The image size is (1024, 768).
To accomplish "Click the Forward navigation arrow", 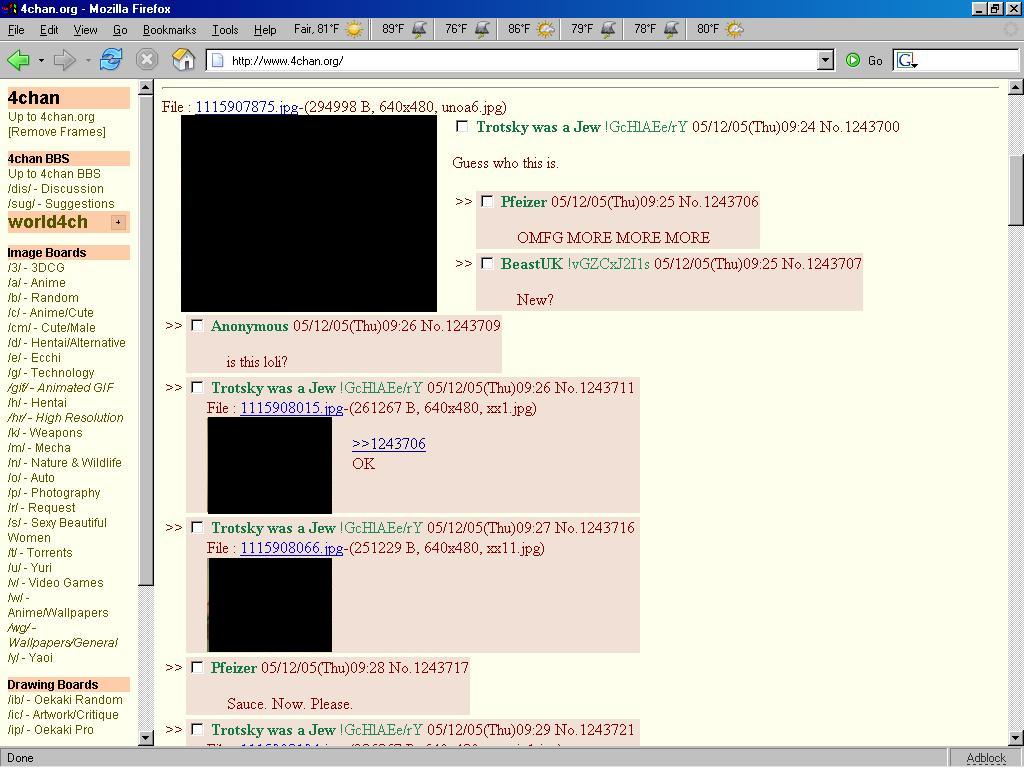I will [x=65, y=60].
